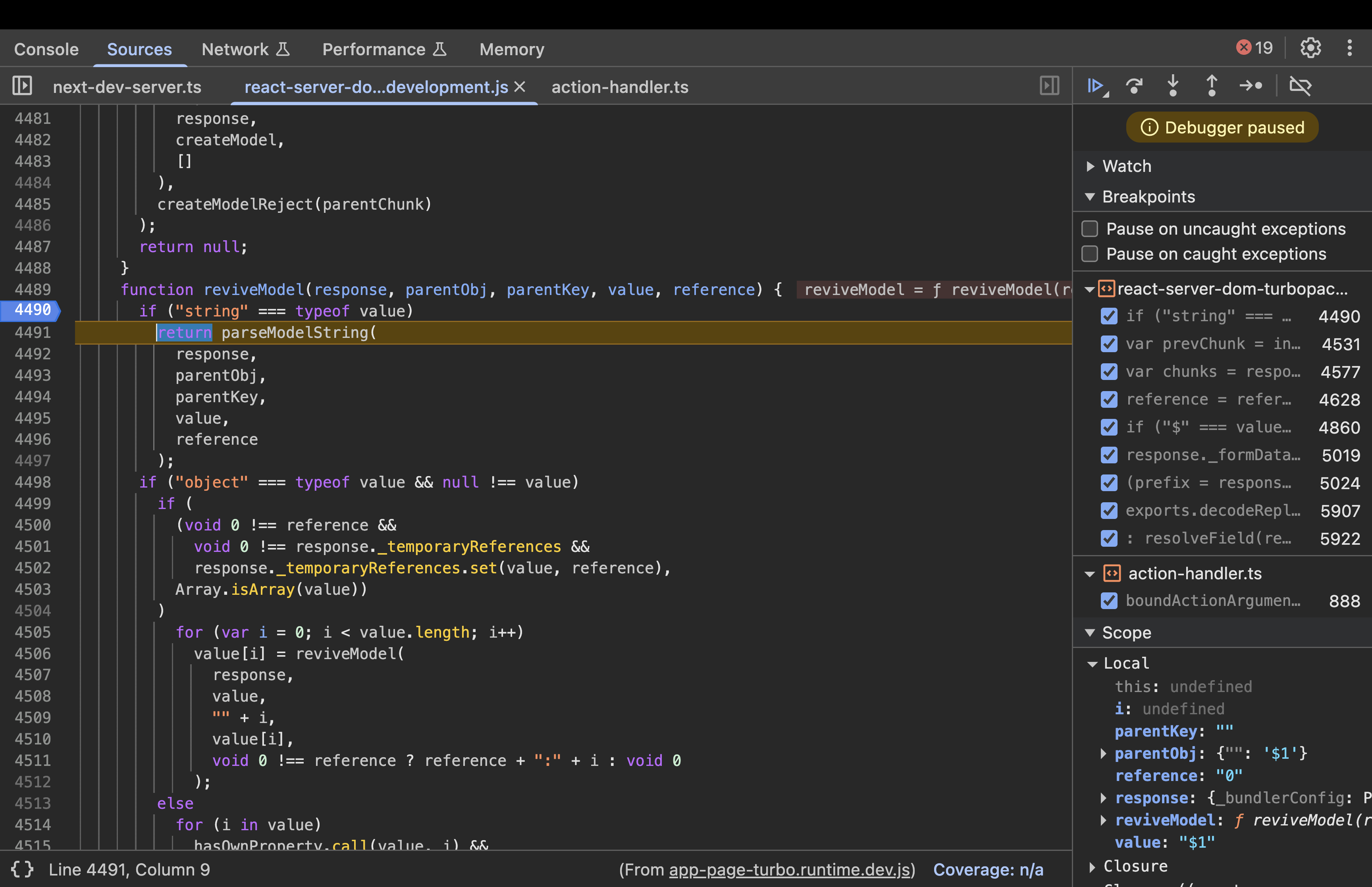Open DevTools settings gear
The height and width of the screenshot is (887, 1372).
coord(1310,48)
